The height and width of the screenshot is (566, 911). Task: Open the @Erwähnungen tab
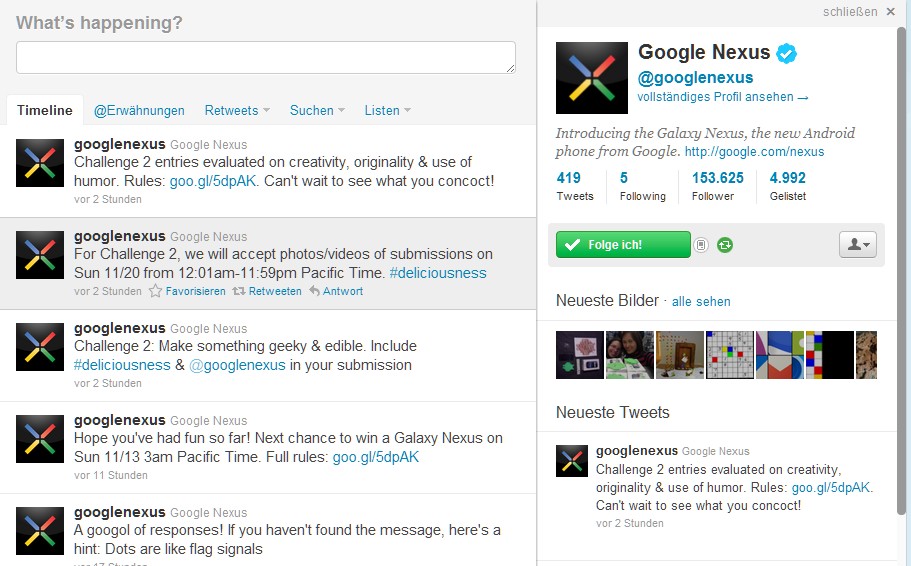(139, 110)
